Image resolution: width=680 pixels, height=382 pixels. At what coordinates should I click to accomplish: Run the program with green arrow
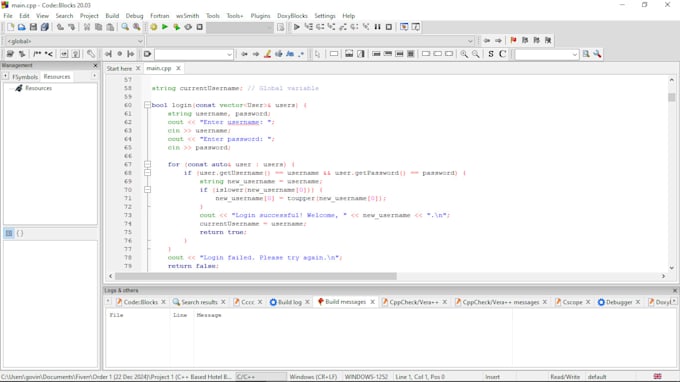point(165,27)
